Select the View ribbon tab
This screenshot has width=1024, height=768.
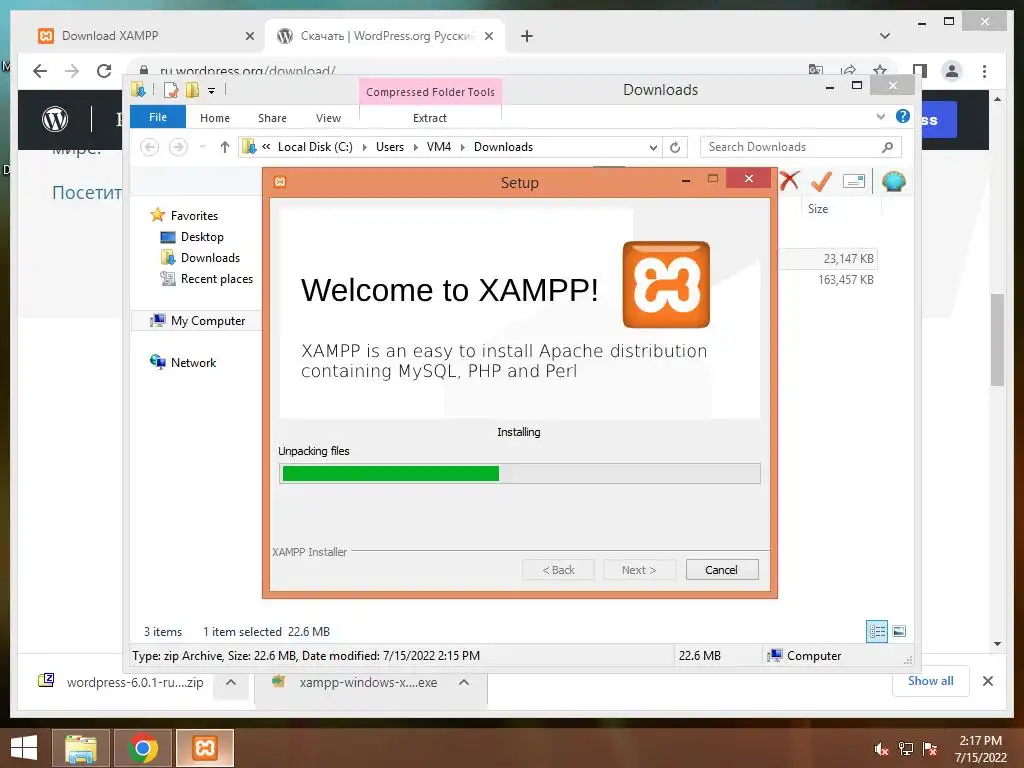coord(328,118)
